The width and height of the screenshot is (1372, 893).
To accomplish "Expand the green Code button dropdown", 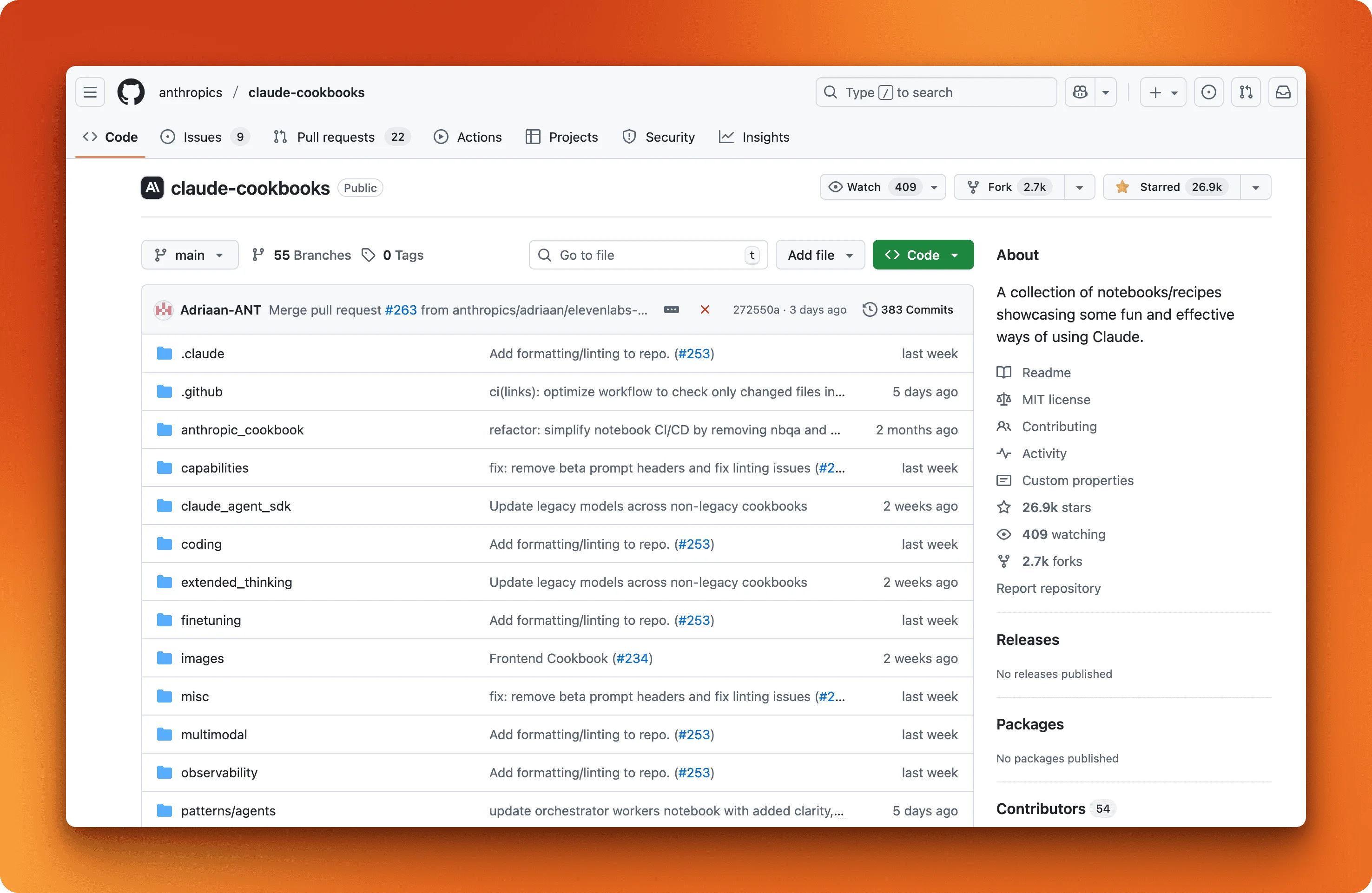I will point(955,255).
